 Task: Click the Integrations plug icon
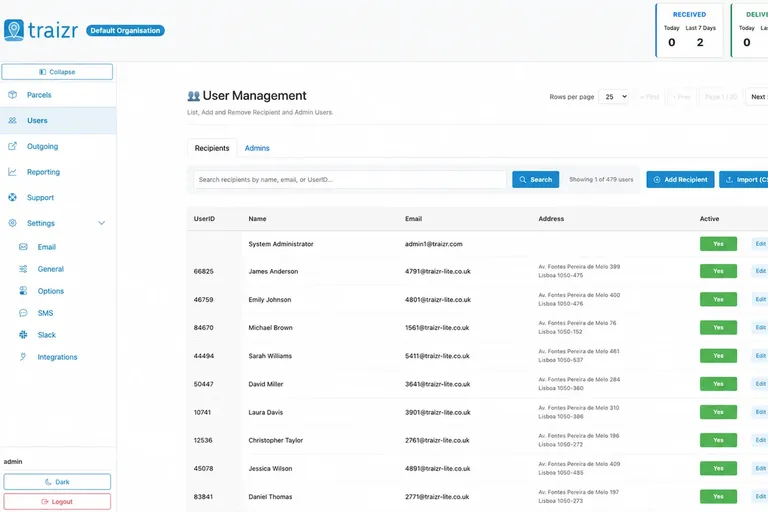pos(23,357)
